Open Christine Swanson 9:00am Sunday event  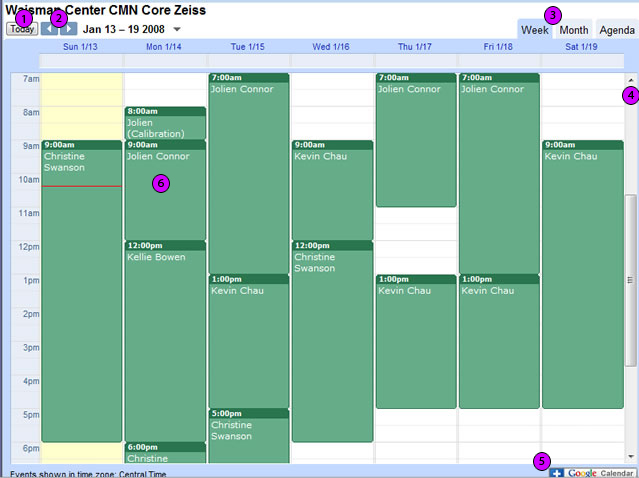coord(82,291)
